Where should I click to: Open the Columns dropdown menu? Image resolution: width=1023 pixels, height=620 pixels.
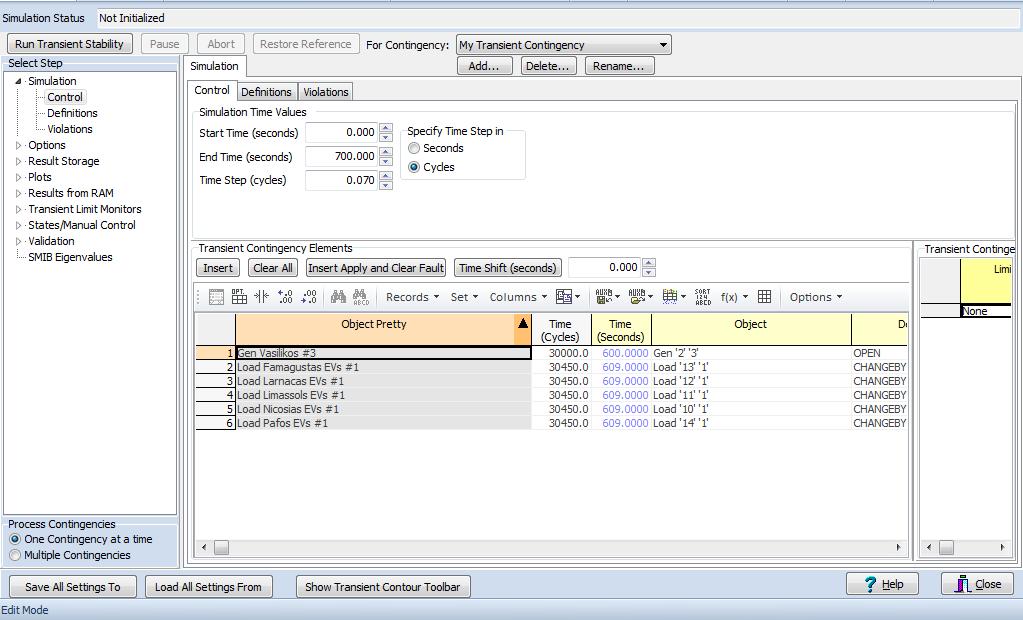pos(518,297)
